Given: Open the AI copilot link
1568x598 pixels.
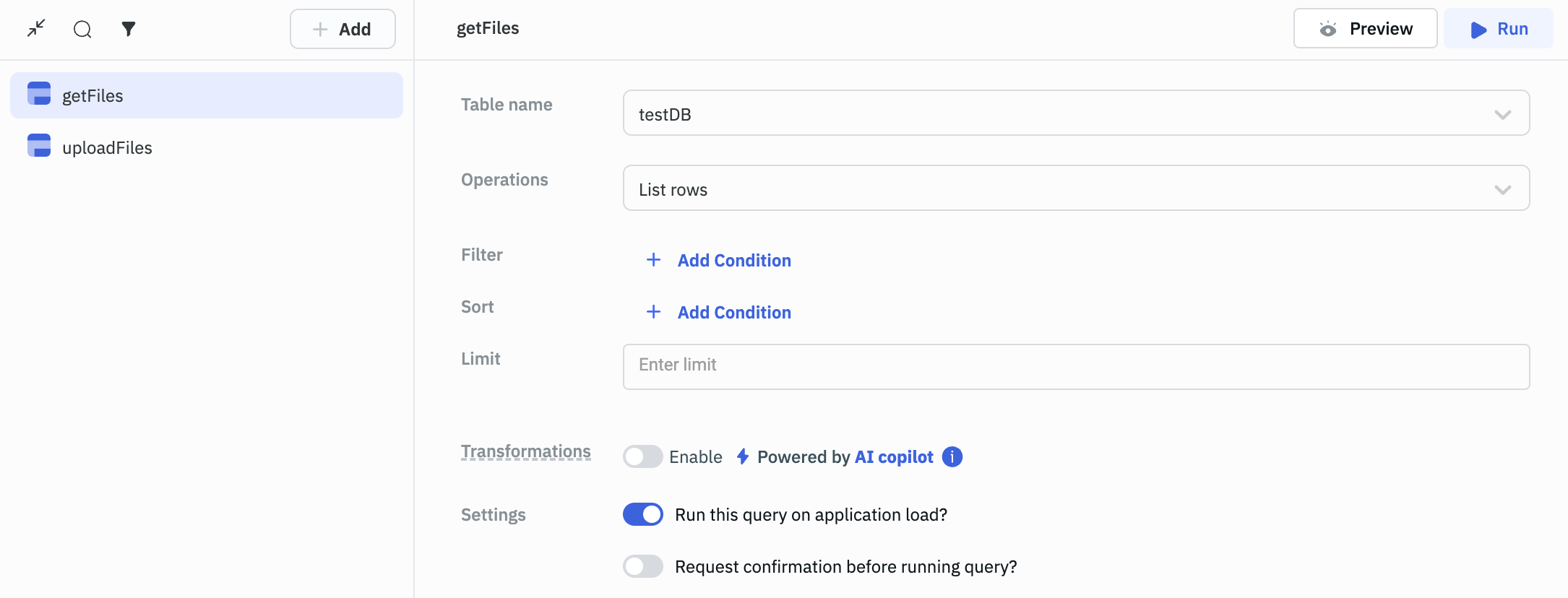Looking at the screenshot, I should pyautogui.click(x=893, y=457).
